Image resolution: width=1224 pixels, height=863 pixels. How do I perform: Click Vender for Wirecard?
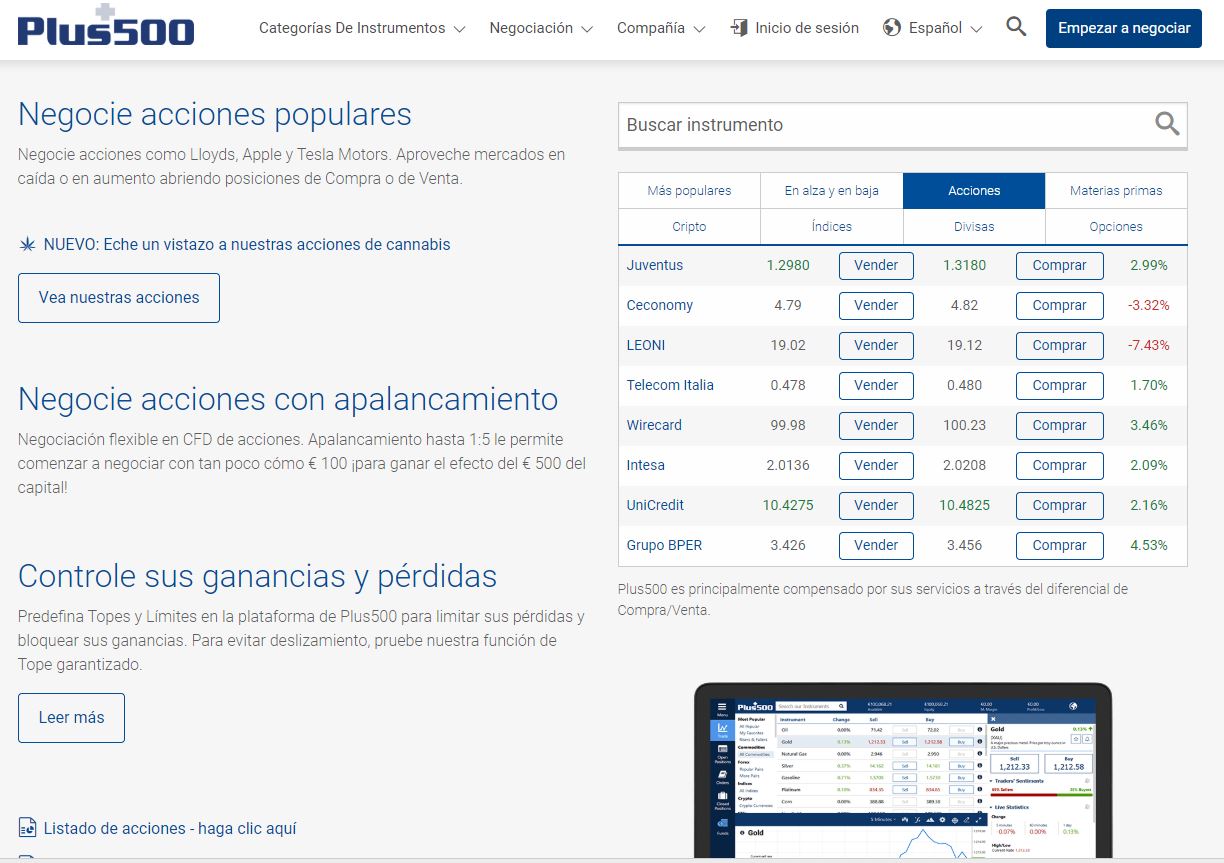point(876,425)
